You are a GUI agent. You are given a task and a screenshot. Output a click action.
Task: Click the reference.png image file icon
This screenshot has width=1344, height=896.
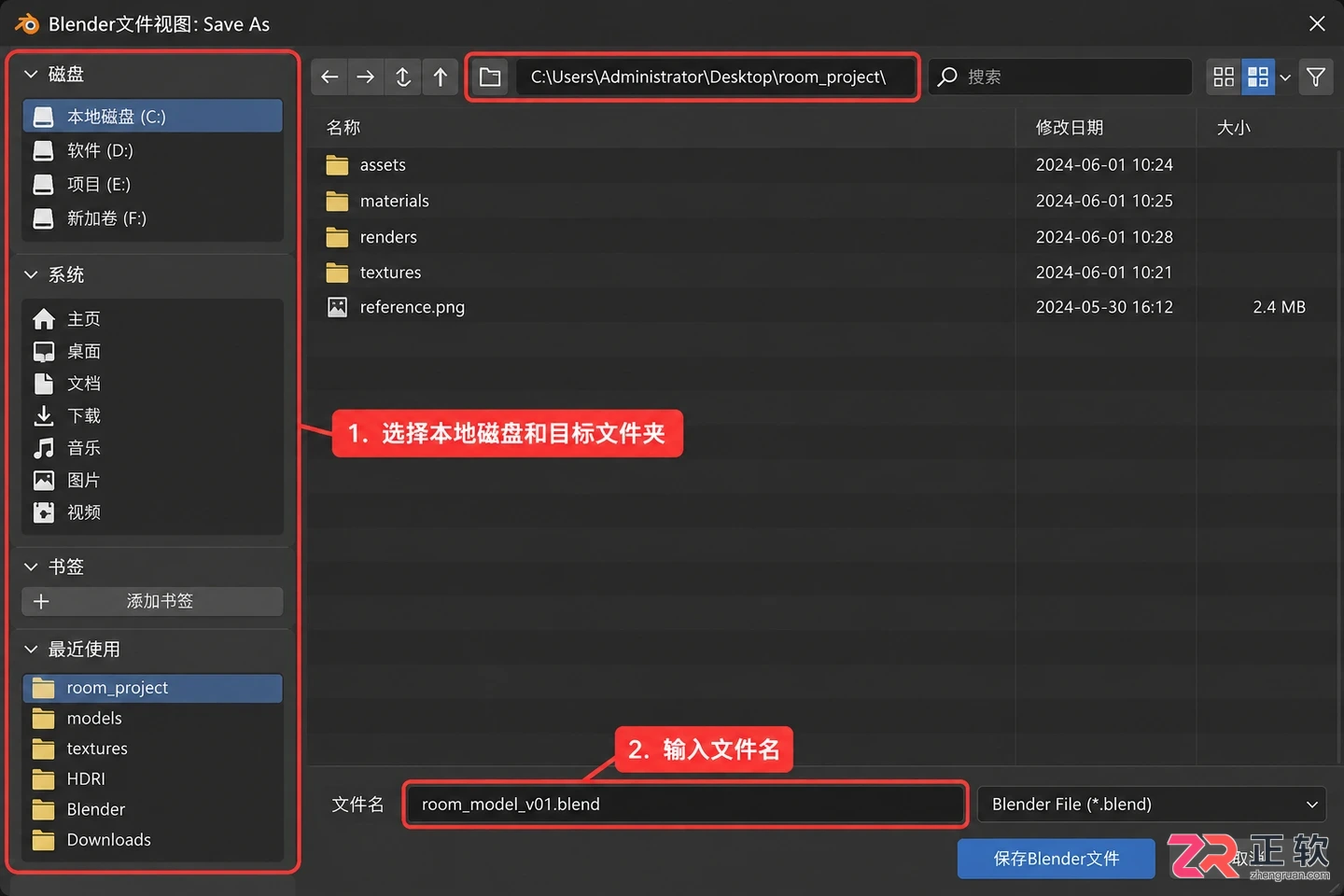[337, 307]
